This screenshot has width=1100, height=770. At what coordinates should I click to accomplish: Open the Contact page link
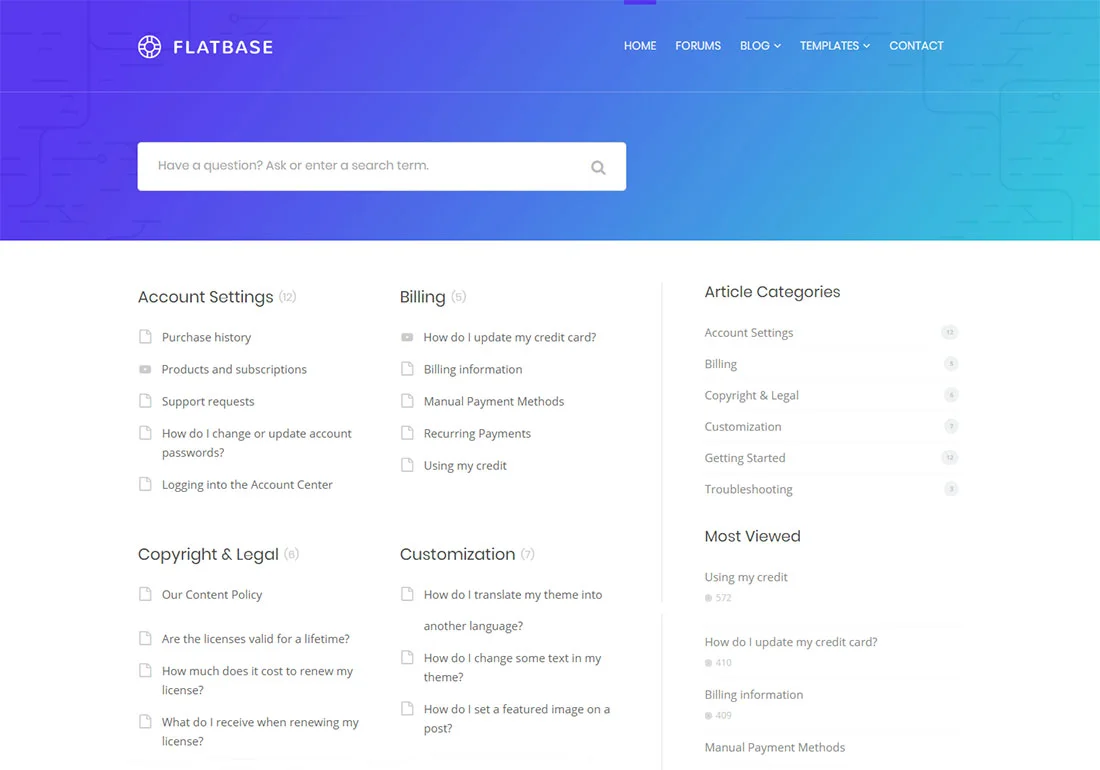(916, 46)
